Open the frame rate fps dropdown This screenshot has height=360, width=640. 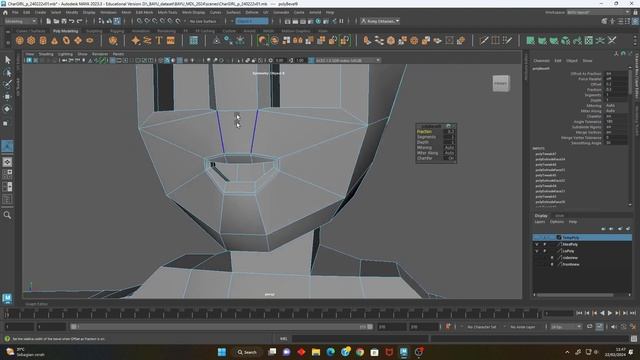click(x=566, y=327)
